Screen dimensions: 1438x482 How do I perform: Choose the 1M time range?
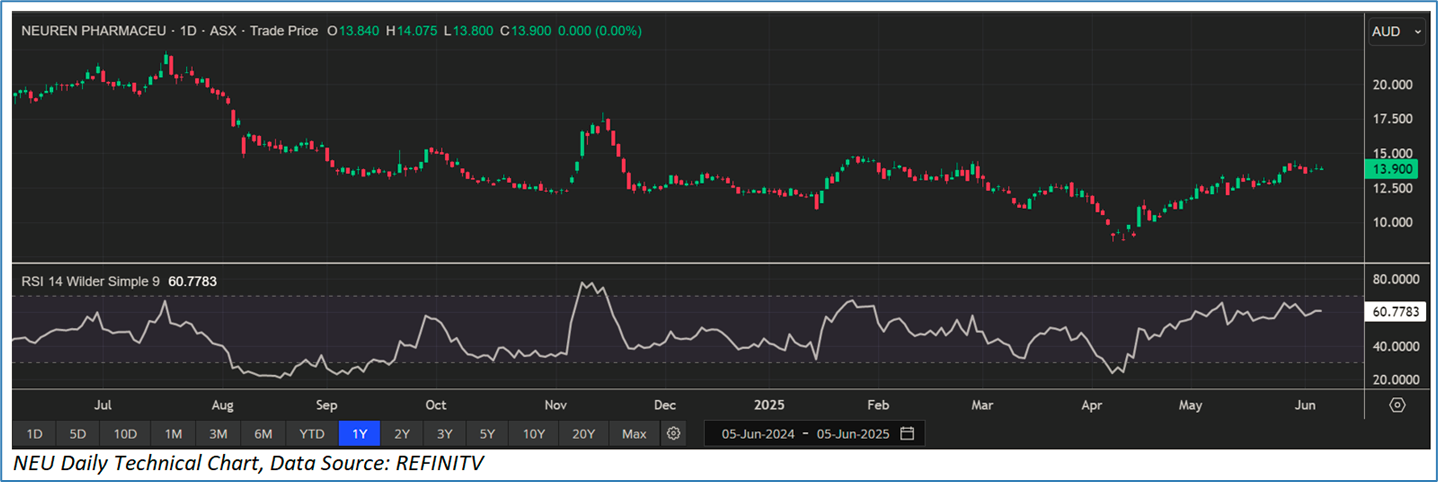173,434
